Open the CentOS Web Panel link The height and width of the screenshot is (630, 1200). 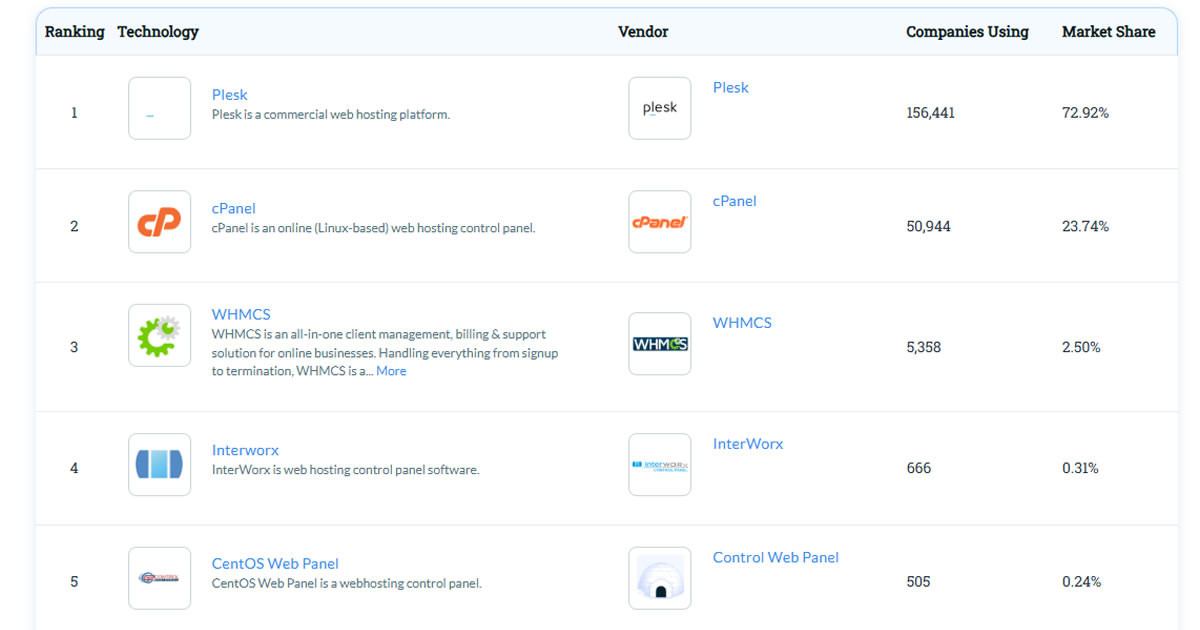pos(275,564)
